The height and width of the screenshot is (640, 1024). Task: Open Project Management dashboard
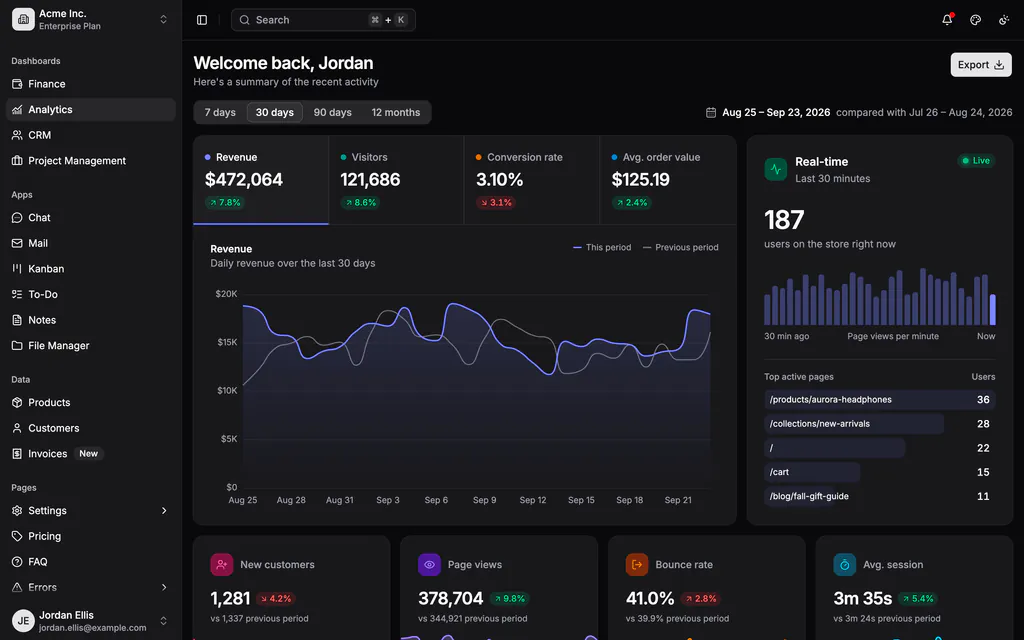coord(91,161)
